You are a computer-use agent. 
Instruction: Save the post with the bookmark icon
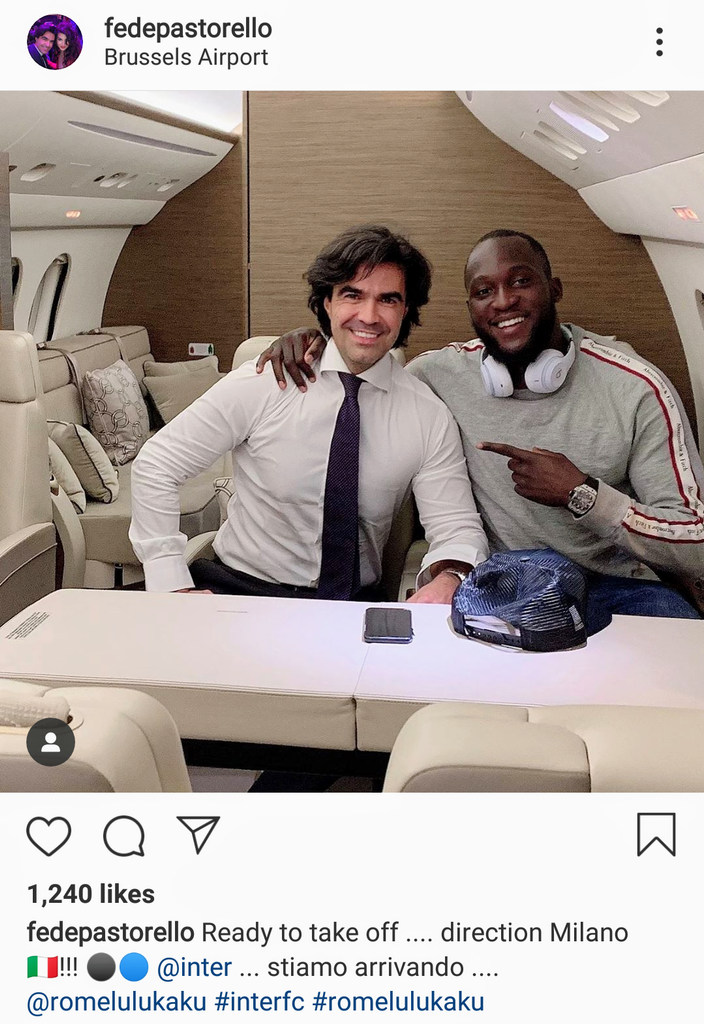[656, 835]
